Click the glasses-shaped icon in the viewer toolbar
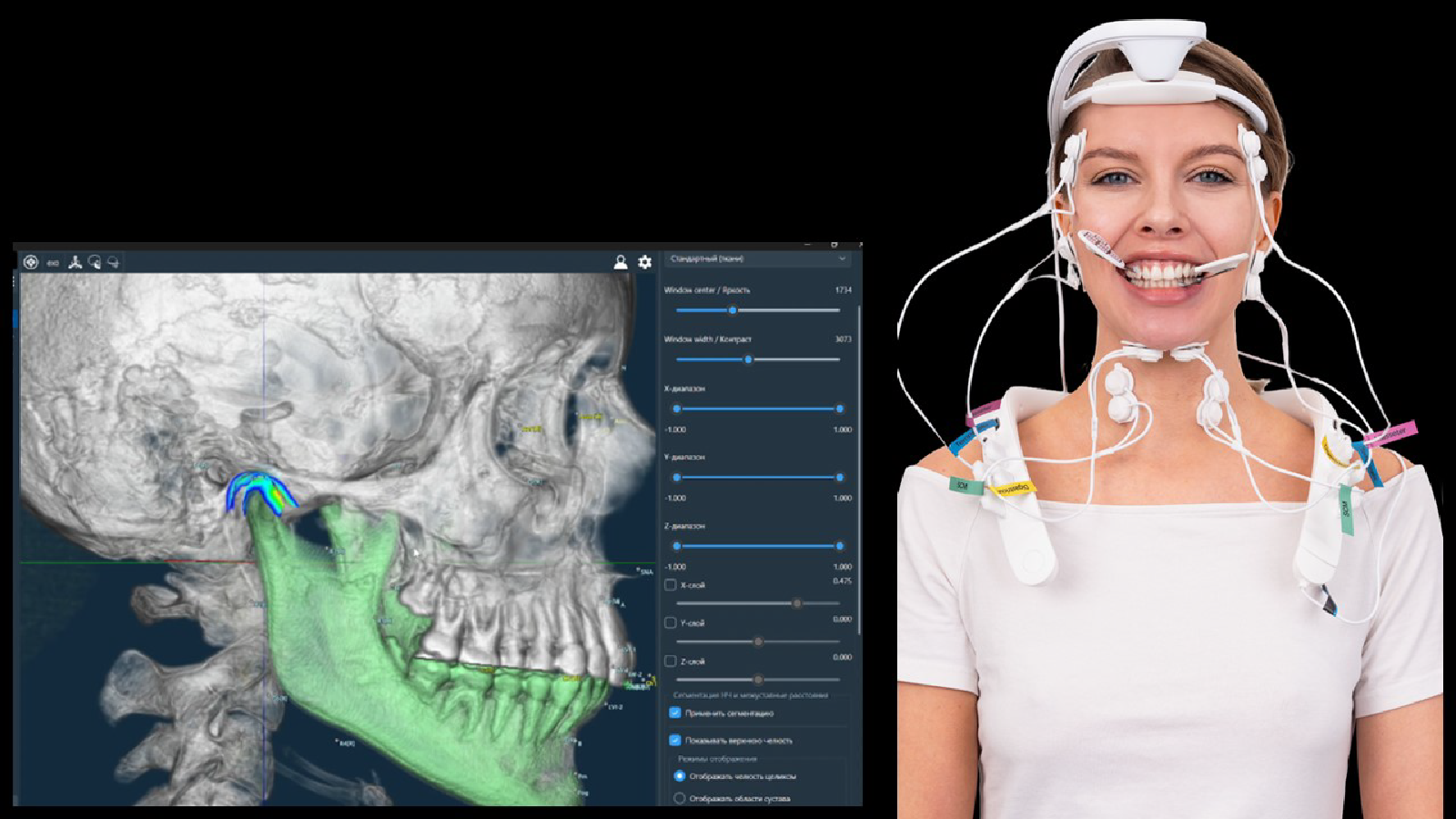This screenshot has width=1456, height=819. 53,263
